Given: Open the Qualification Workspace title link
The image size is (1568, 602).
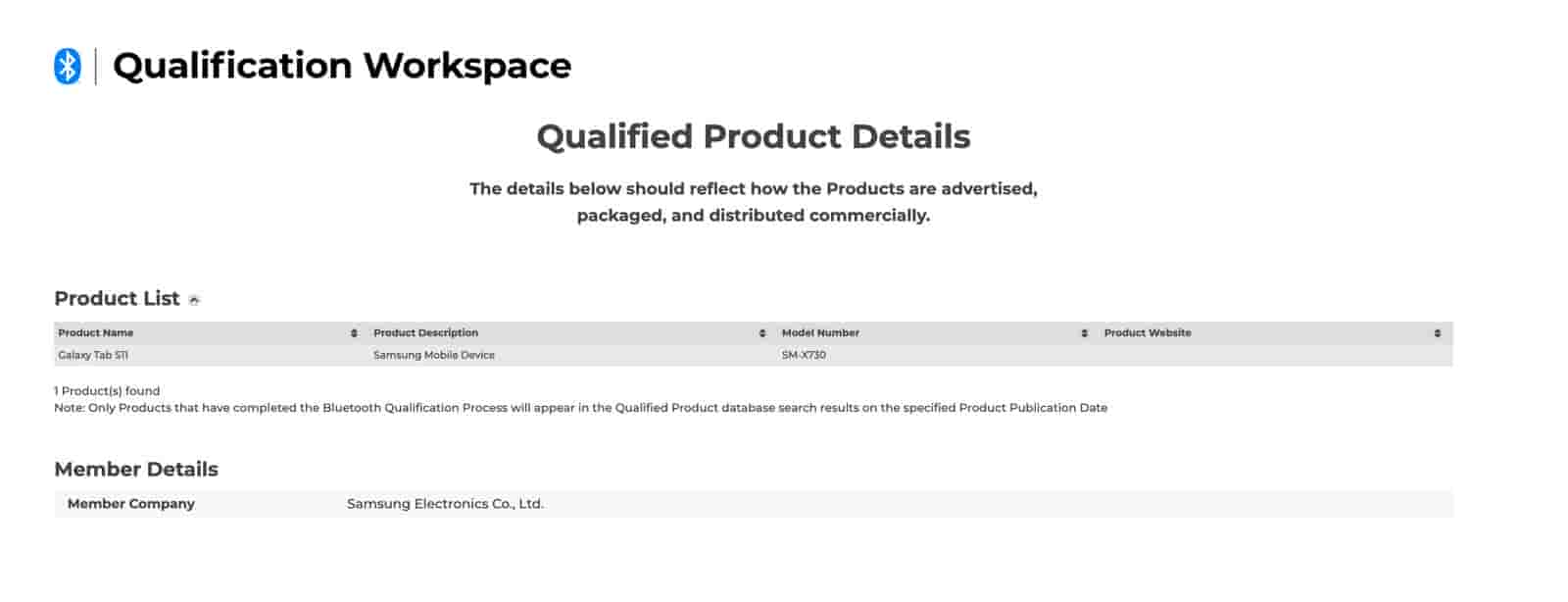Looking at the screenshot, I should 342,66.
